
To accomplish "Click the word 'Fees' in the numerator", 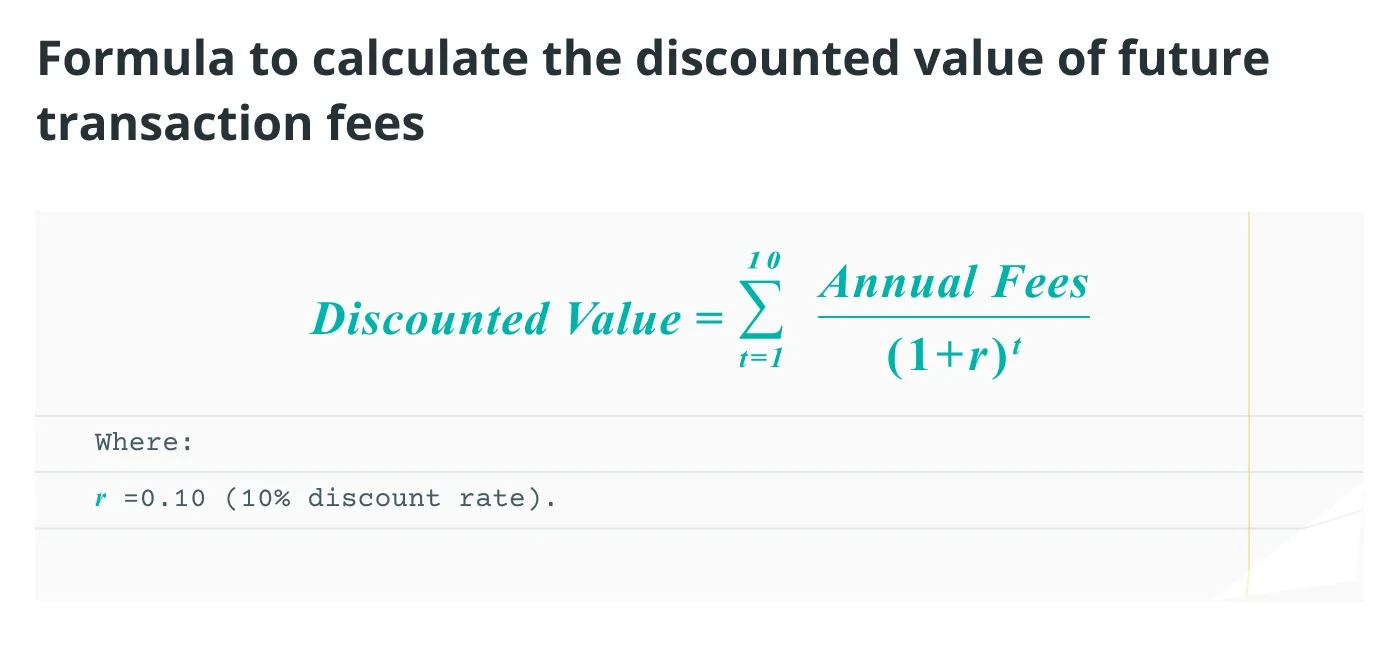I will [x=1039, y=283].
